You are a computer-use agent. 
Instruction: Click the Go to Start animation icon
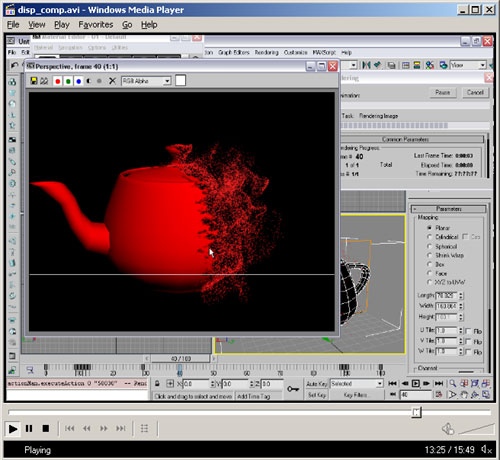392,384
